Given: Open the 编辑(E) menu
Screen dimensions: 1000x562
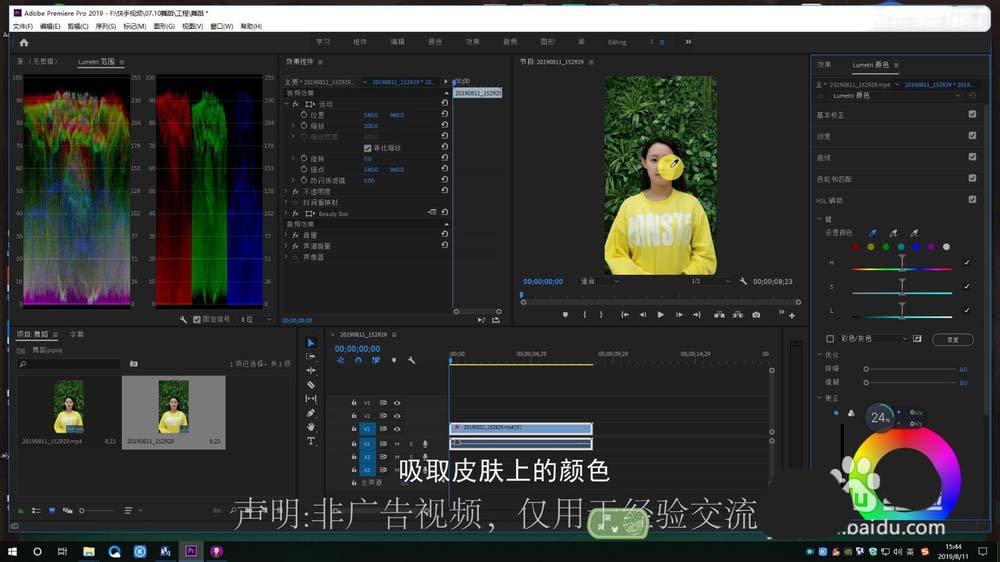Looking at the screenshot, I should click(50, 26).
